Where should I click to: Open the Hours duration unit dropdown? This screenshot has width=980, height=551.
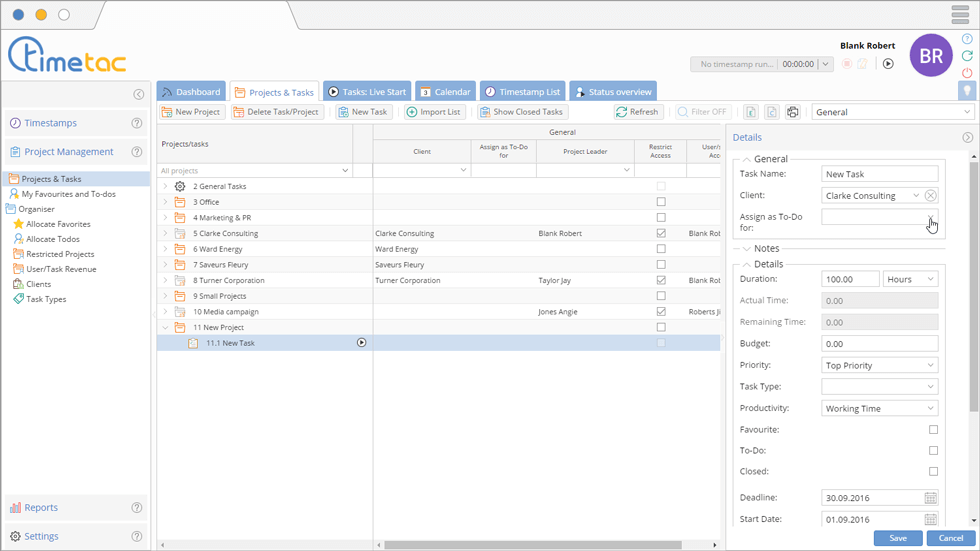pos(930,279)
